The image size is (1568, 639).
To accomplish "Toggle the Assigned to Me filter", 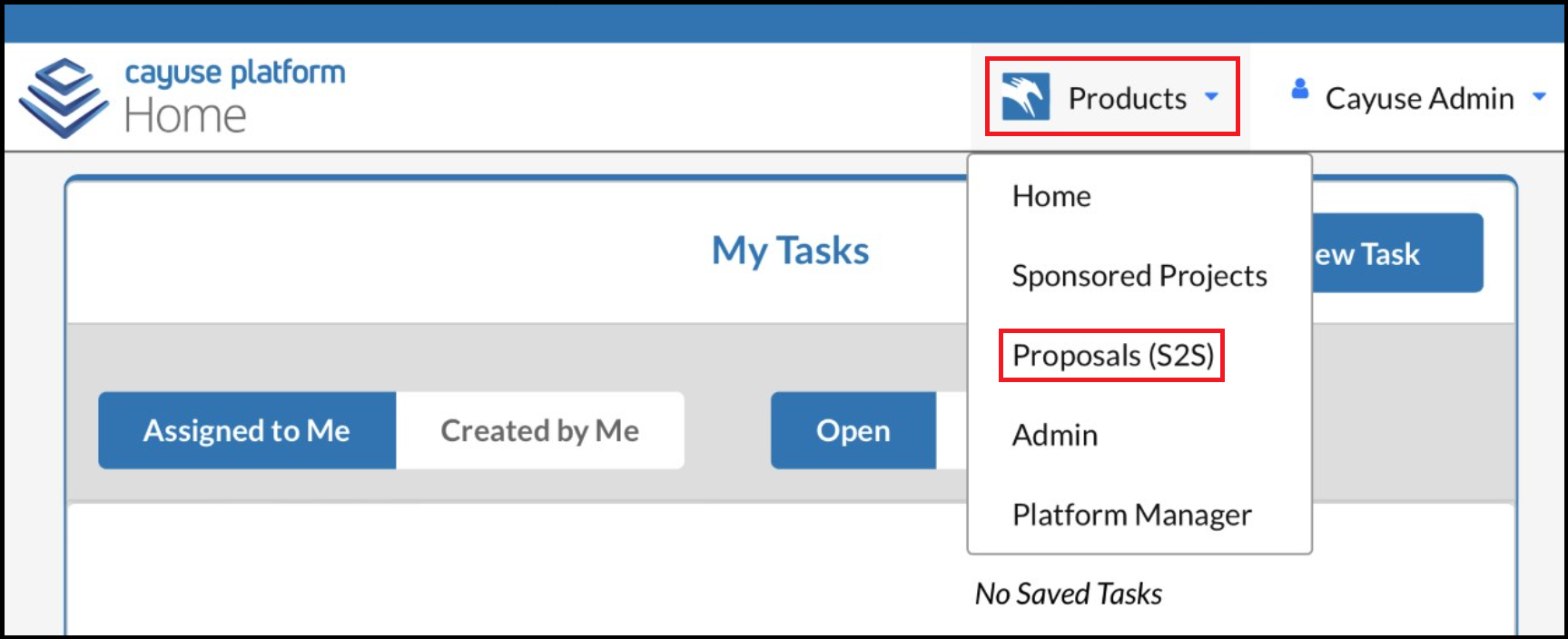I will pos(247,430).
